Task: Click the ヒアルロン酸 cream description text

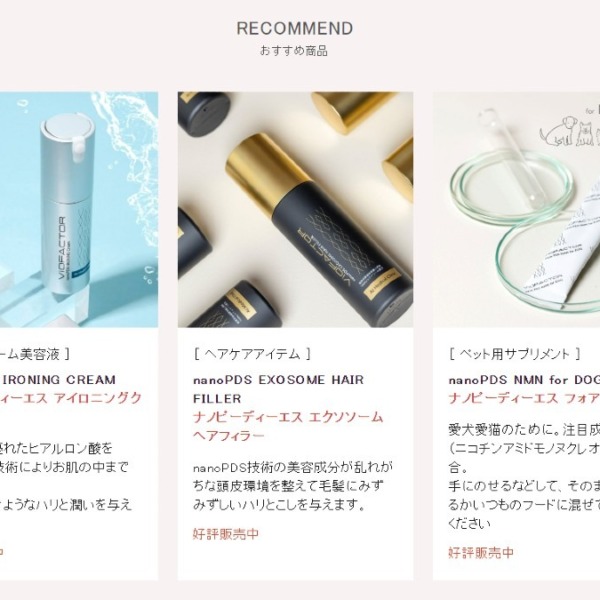Action: pyautogui.click(x=66, y=476)
